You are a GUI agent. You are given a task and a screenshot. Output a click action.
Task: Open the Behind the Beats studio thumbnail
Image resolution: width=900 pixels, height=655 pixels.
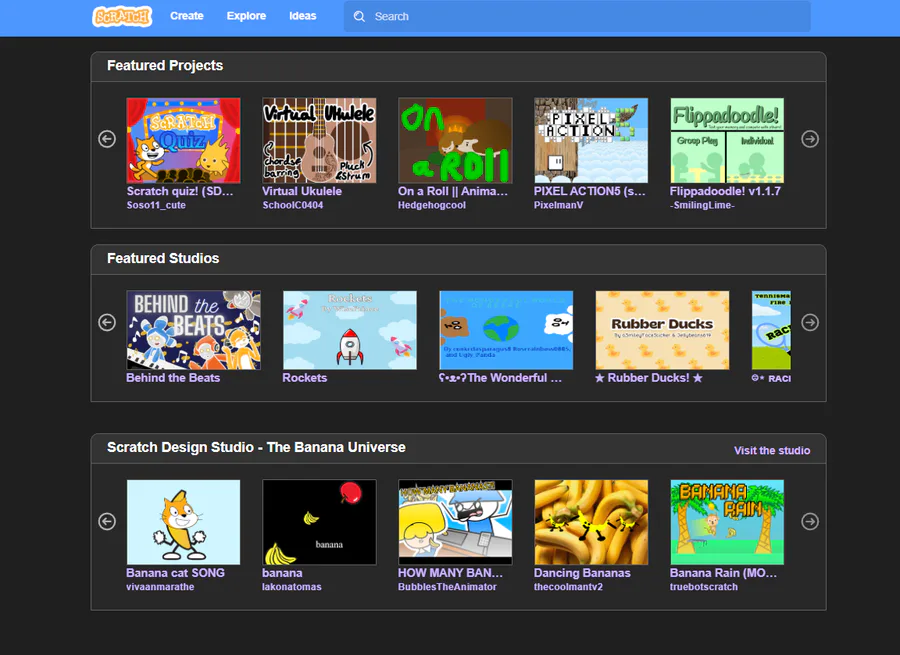point(193,330)
